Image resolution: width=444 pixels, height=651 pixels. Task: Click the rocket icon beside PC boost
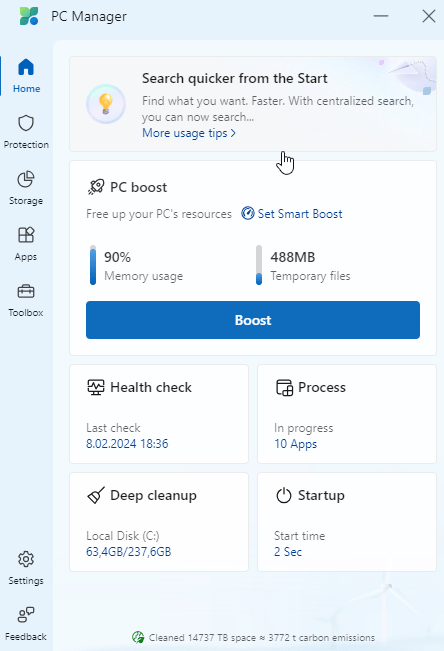pos(96,187)
